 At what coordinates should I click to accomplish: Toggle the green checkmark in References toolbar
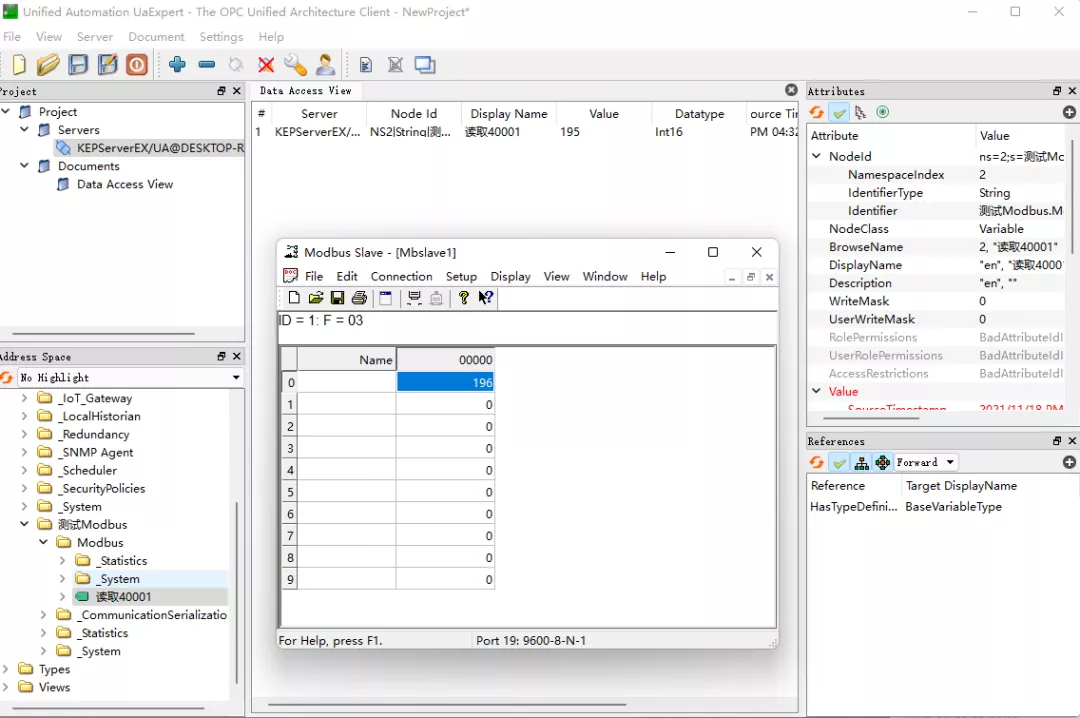click(x=839, y=462)
